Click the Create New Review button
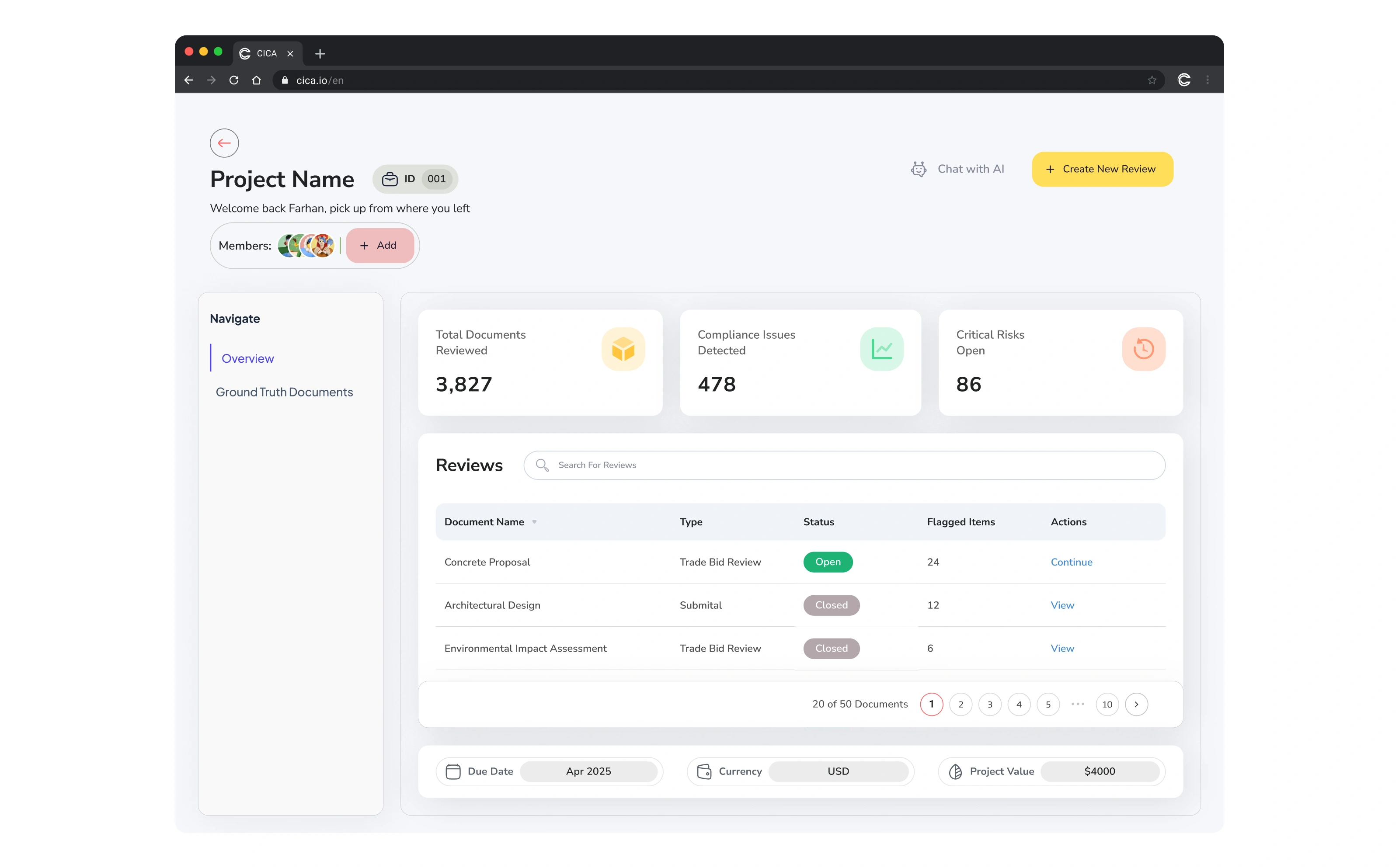 (x=1102, y=169)
